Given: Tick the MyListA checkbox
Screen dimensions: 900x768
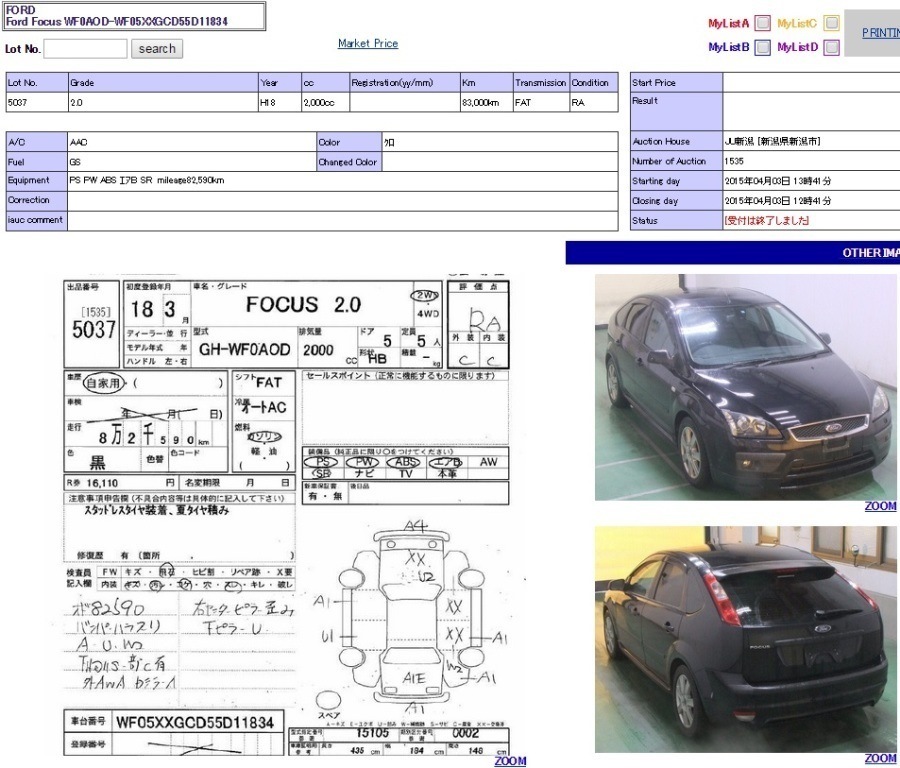Looking at the screenshot, I should [x=762, y=23].
